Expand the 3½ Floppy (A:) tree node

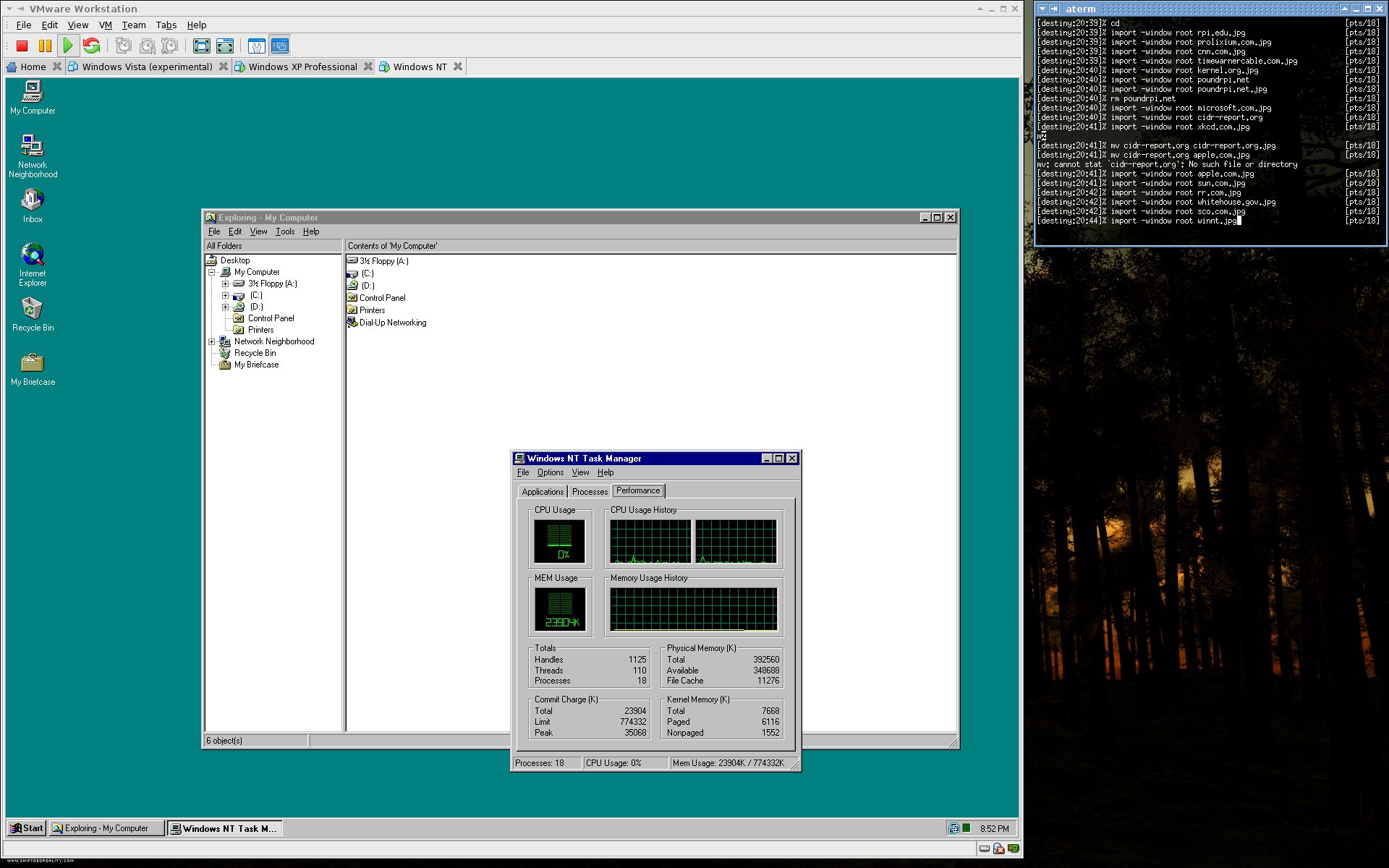[x=225, y=284]
